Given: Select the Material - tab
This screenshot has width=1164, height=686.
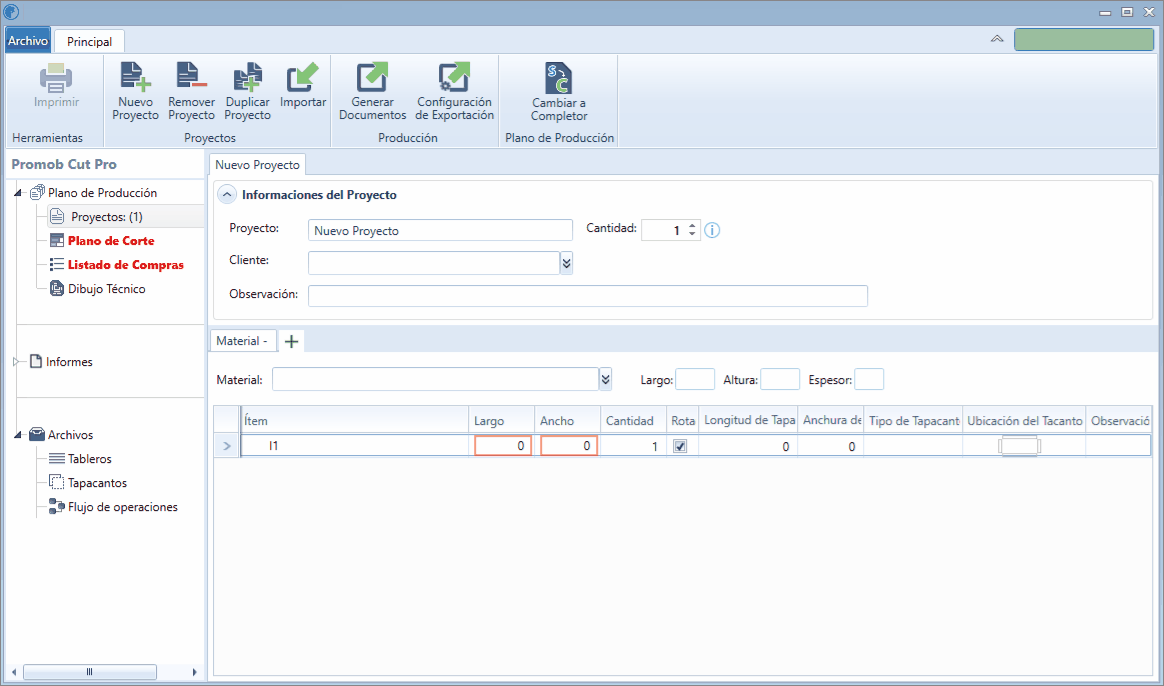Looking at the screenshot, I should pos(242,341).
